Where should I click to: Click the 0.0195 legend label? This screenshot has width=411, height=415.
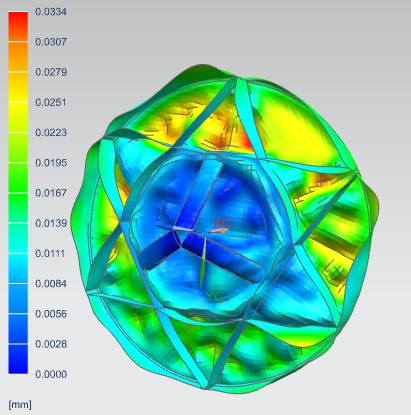pyautogui.click(x=51, y=163)
